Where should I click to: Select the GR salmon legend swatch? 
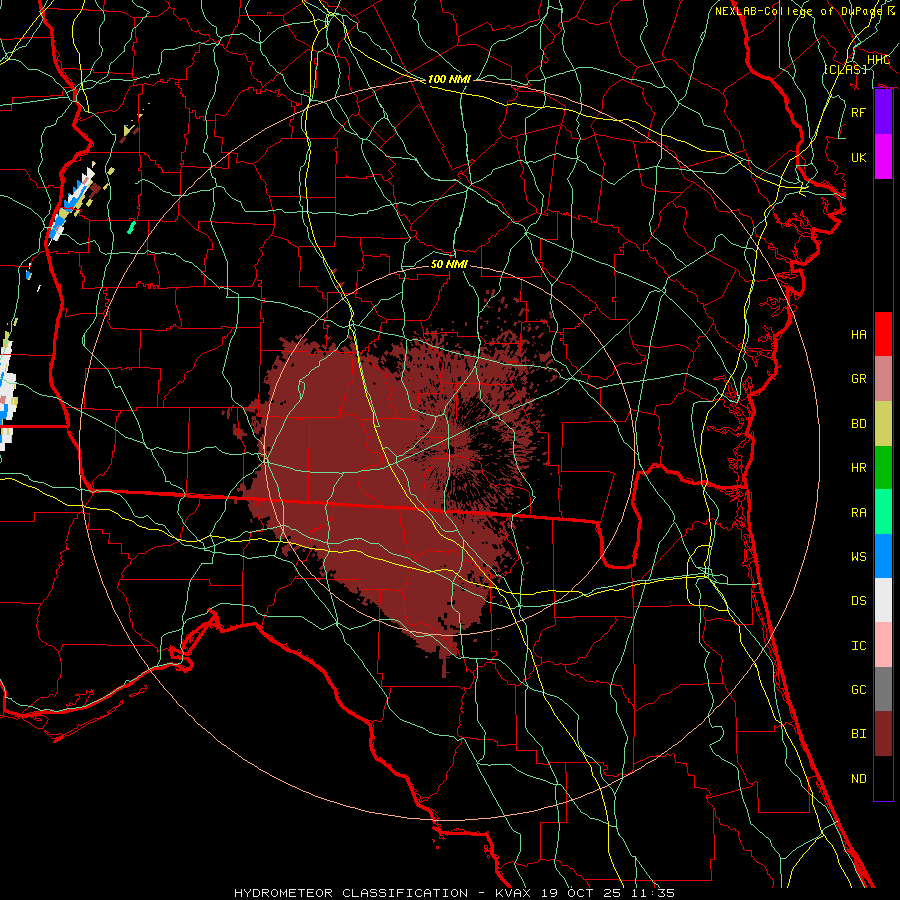(x=883, y=378)
